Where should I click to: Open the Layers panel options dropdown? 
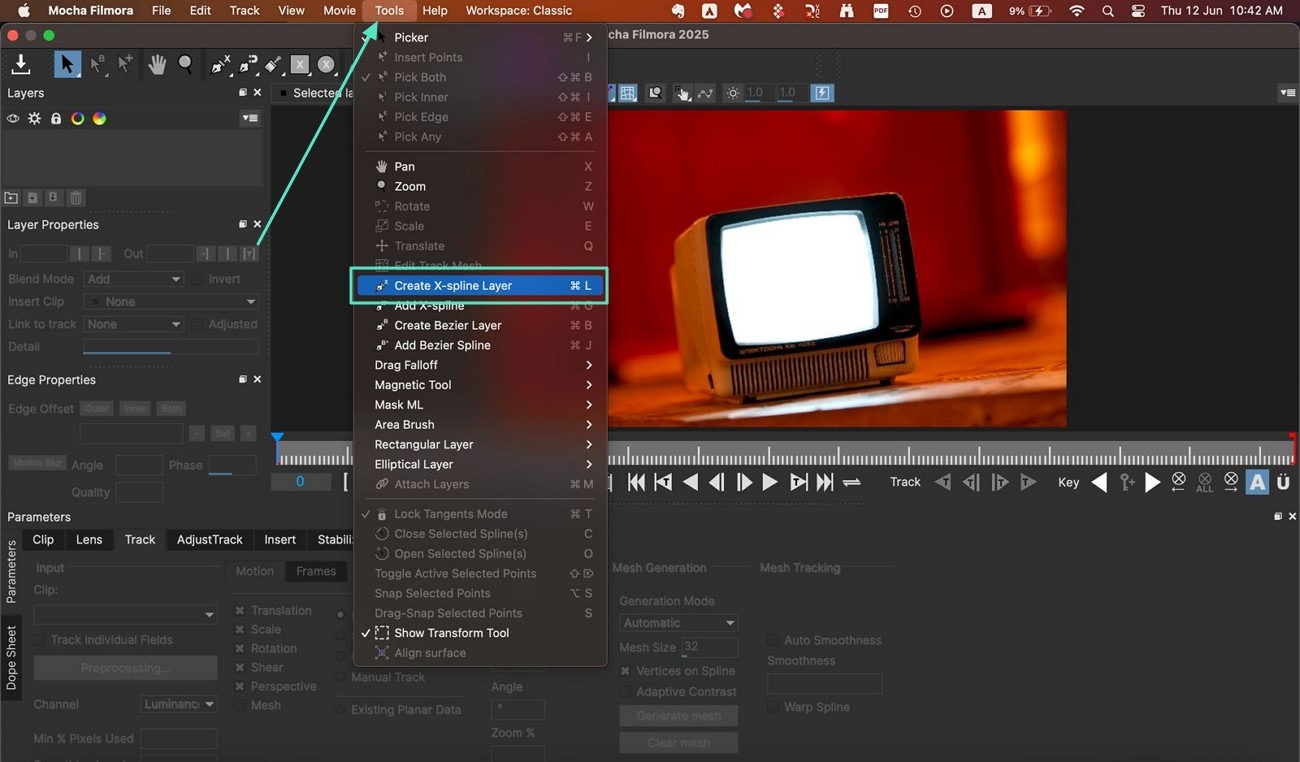(250, 118)
